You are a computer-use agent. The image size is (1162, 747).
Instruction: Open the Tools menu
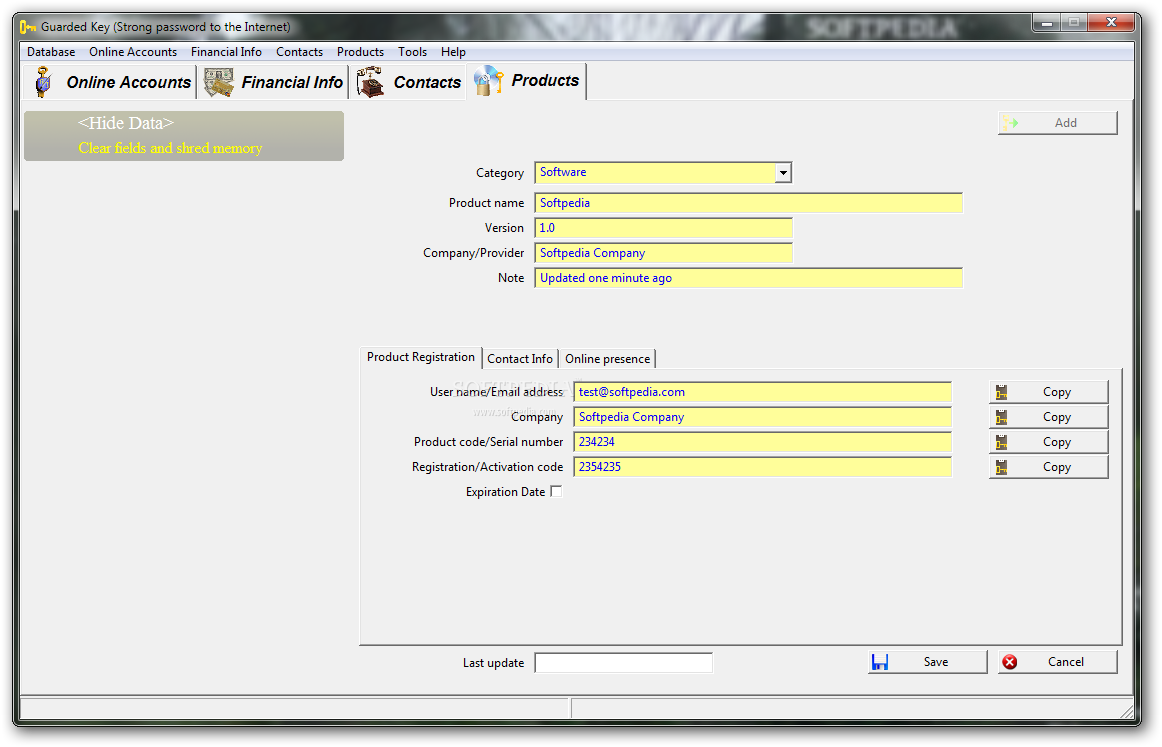coord(412,52)
